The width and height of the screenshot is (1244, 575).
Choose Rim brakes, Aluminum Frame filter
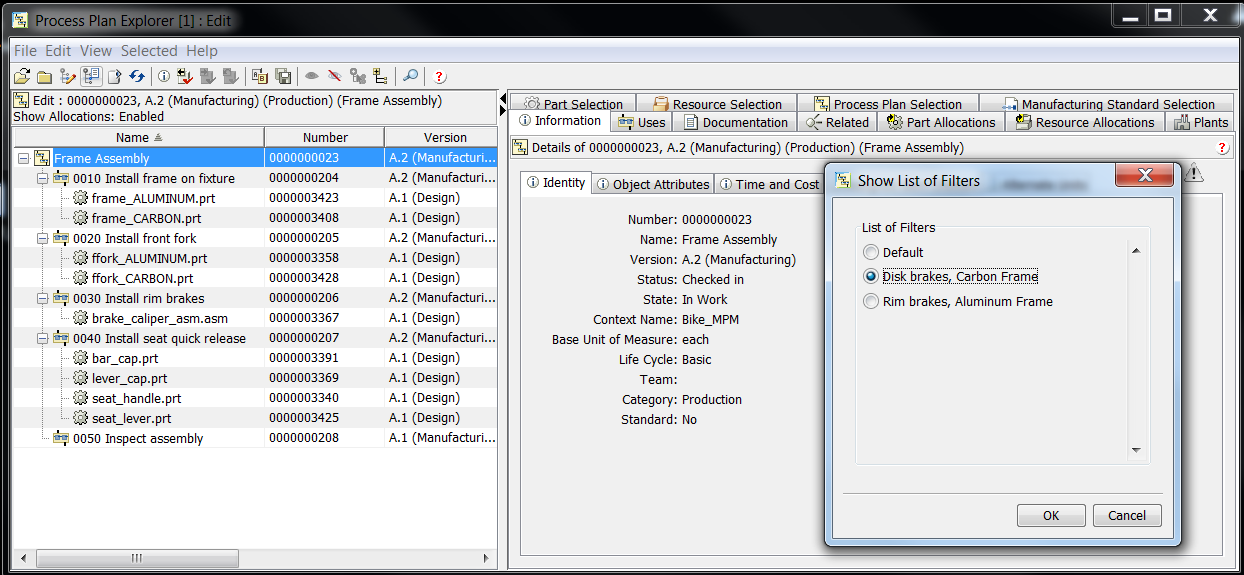(x=871, y=302)
